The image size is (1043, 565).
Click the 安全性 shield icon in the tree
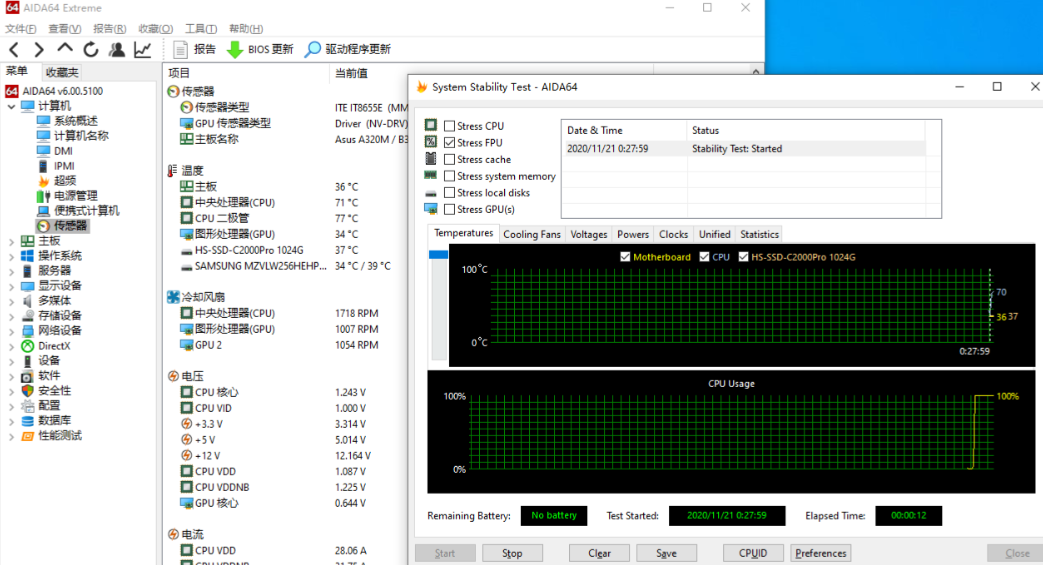(27, 391)
